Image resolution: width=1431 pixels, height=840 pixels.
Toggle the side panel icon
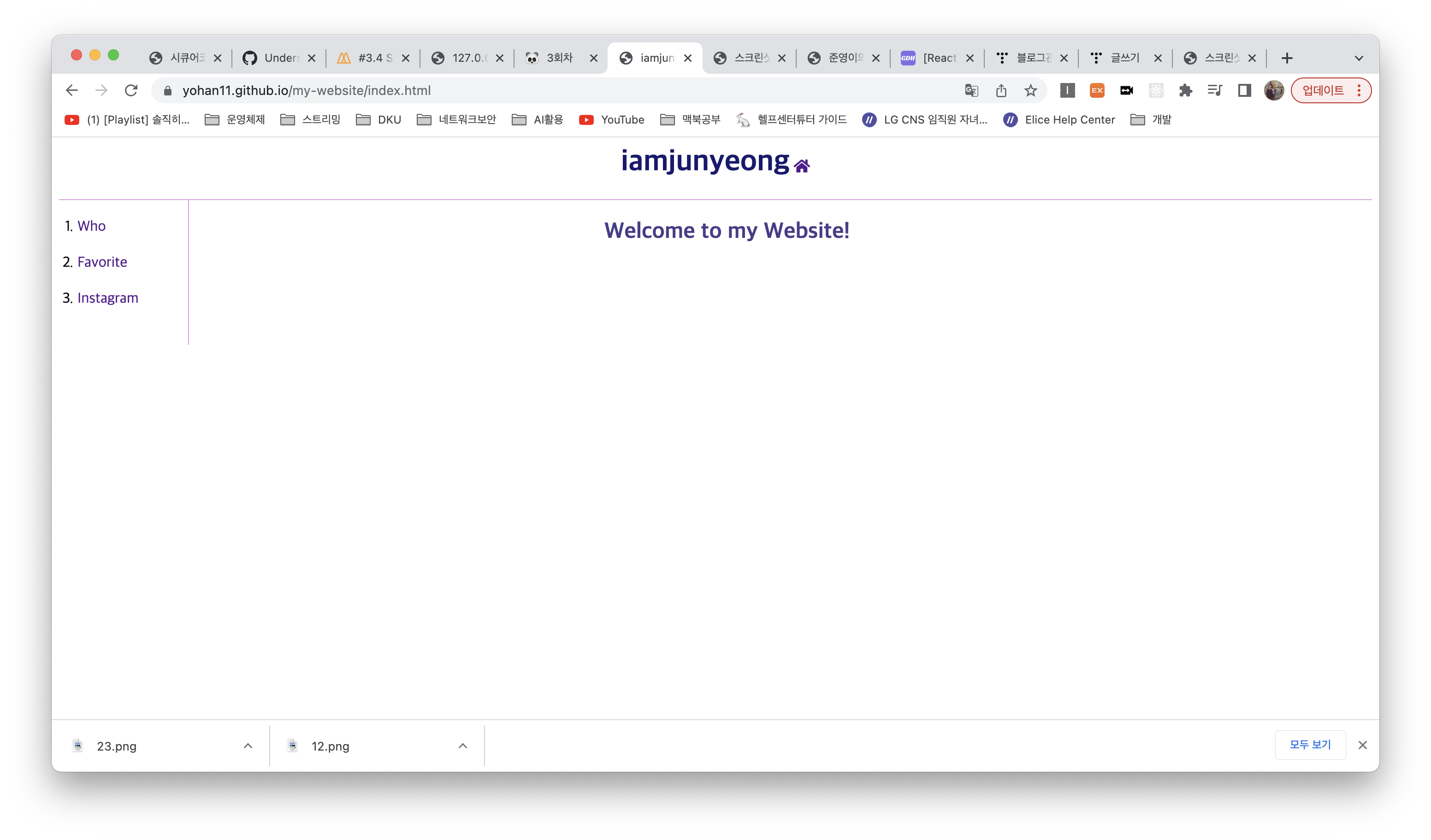(1244, 90)
